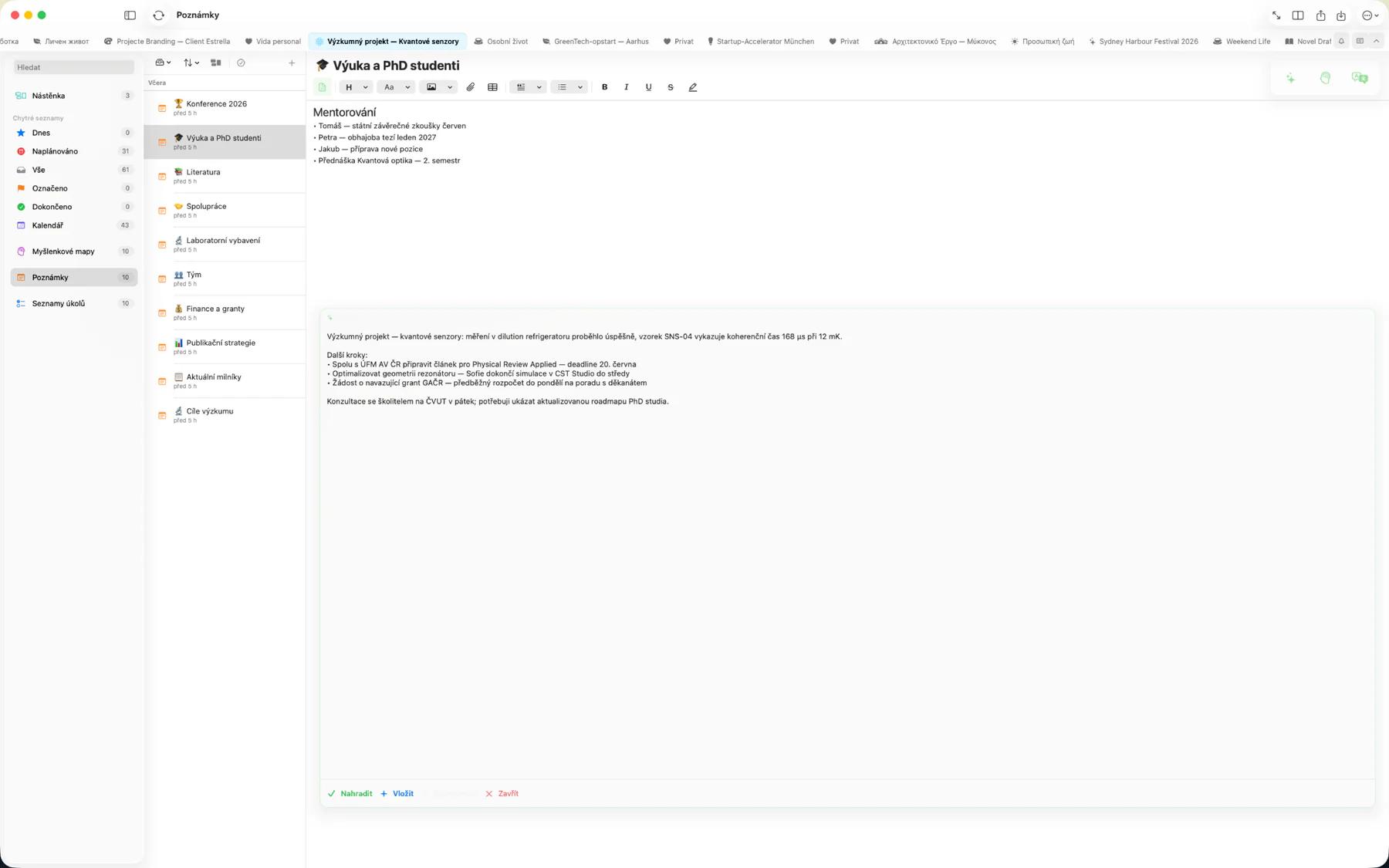Open the share icon in the title bar

point(1320,15)
